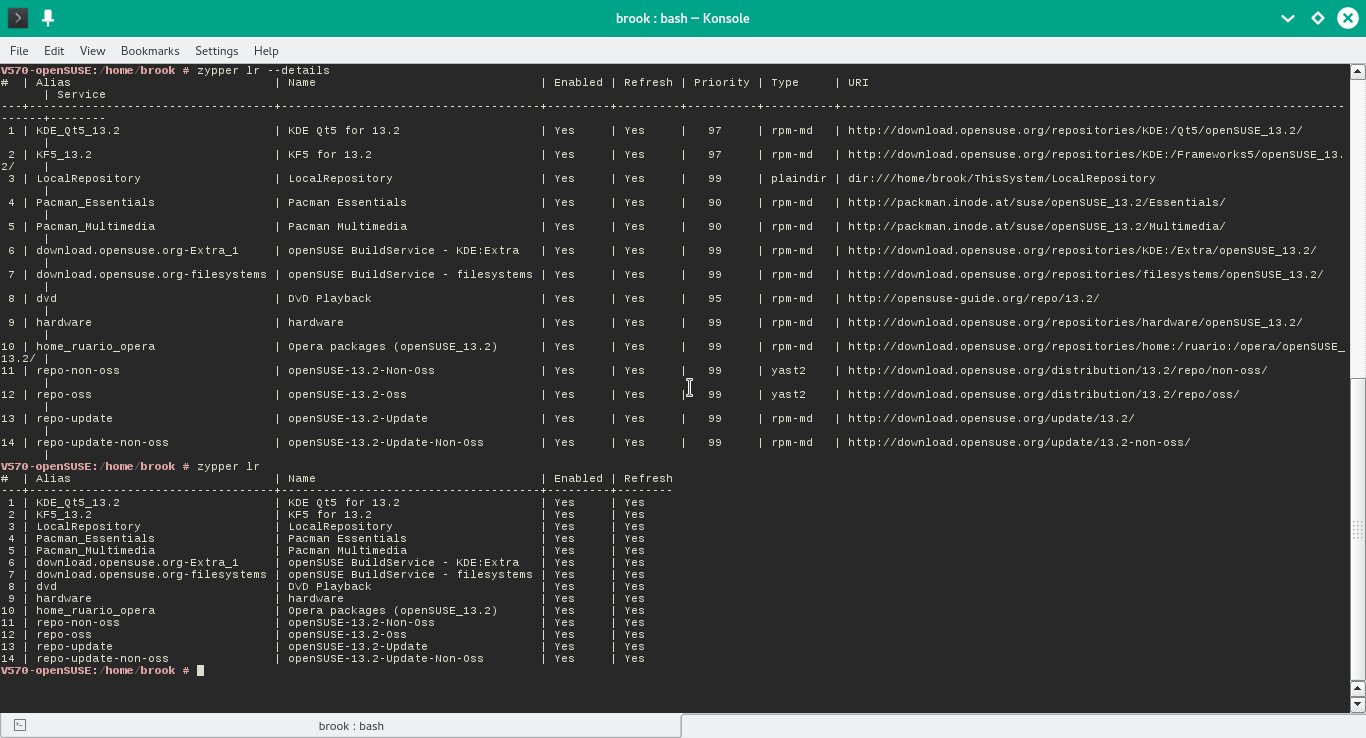The width and height of the screenshot is (1366, 738).
Task: Click the packman URI ending in 'Essentials/'
Action: (1037, 203)
